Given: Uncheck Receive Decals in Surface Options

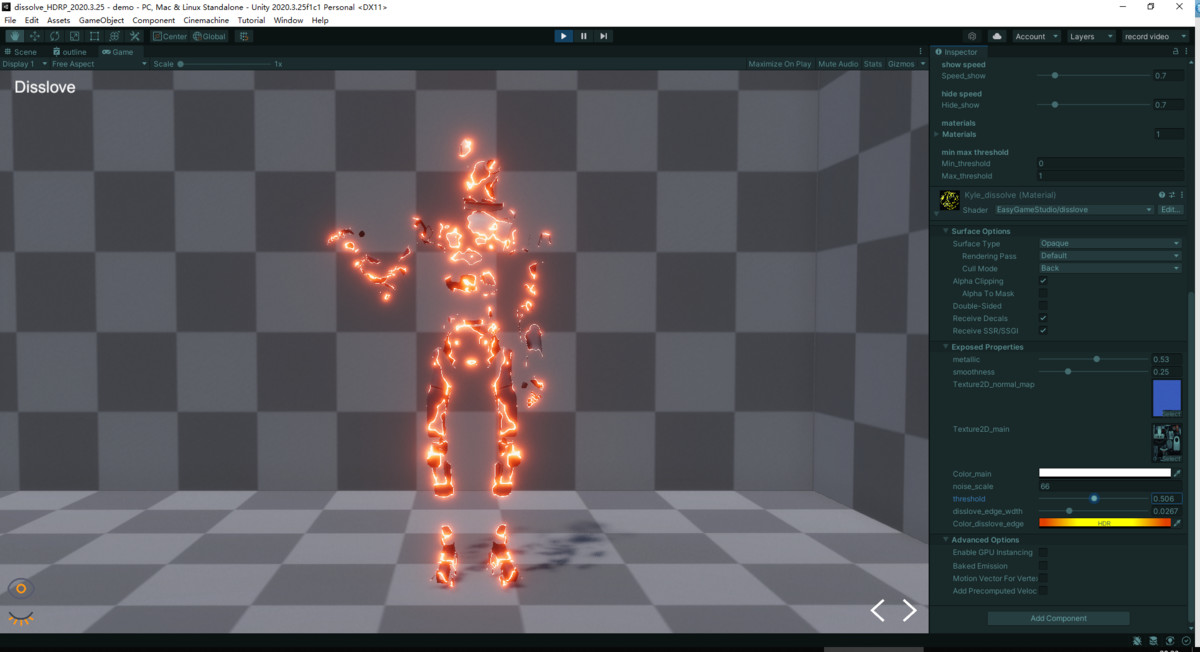Looking at the screenshot, I should click(x=1043, y=318).
